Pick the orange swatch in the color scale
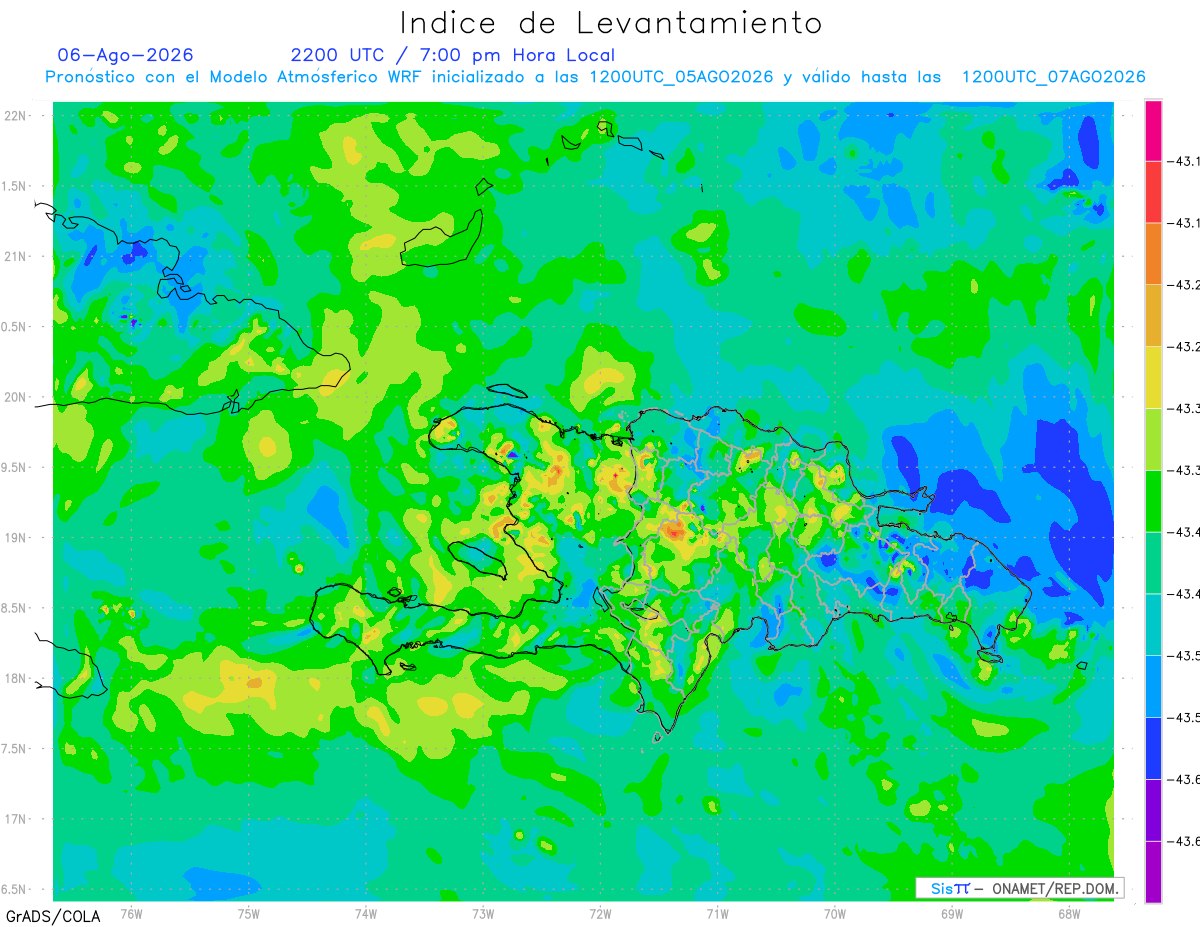1200x927 pixels. 1153,254
